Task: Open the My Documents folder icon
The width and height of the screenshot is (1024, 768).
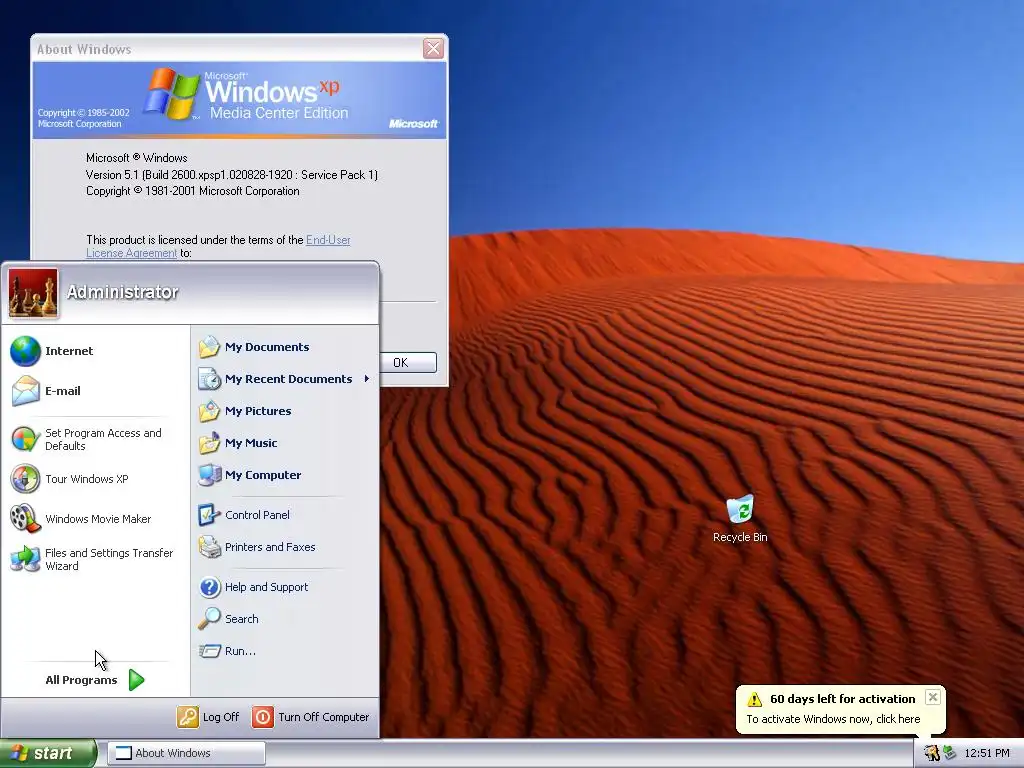Action: click(x=210, y=347)
